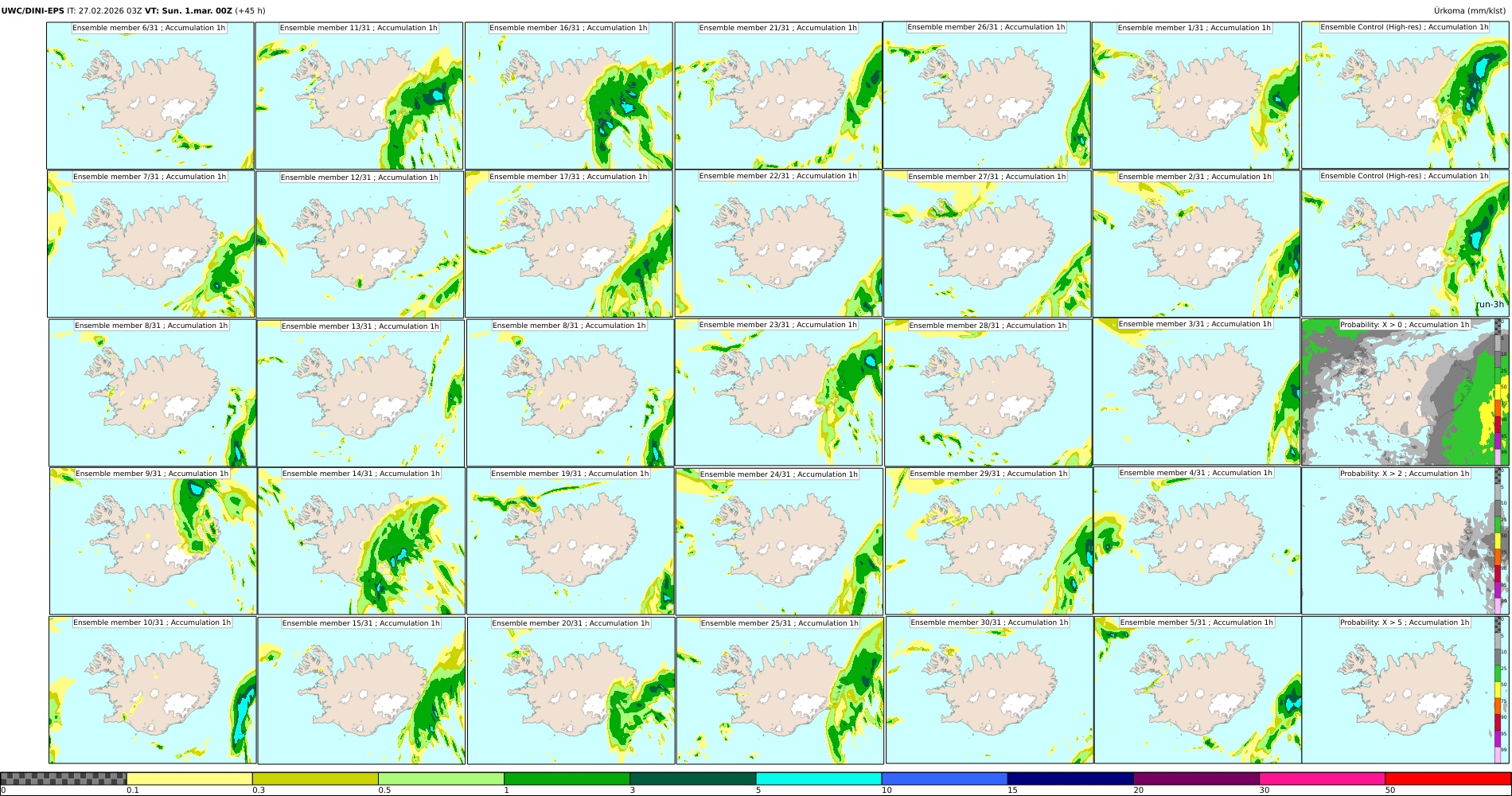Pick the pink 30–50 legend swatch
This screenshot has height=796, width=1512.
click(x=1322, y=778)
